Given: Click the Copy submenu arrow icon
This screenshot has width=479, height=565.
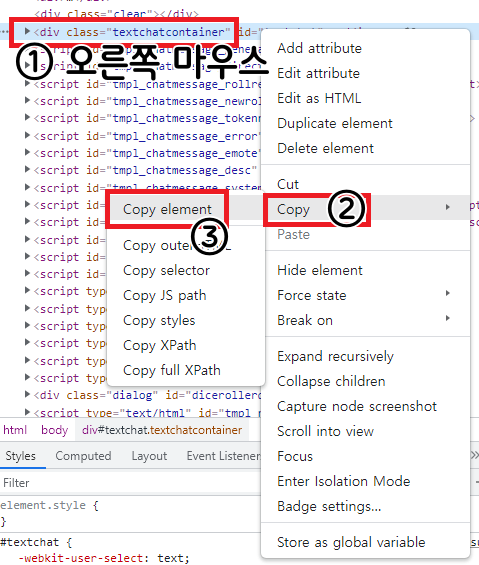Looking at the screenshot, I should (447, 207).
